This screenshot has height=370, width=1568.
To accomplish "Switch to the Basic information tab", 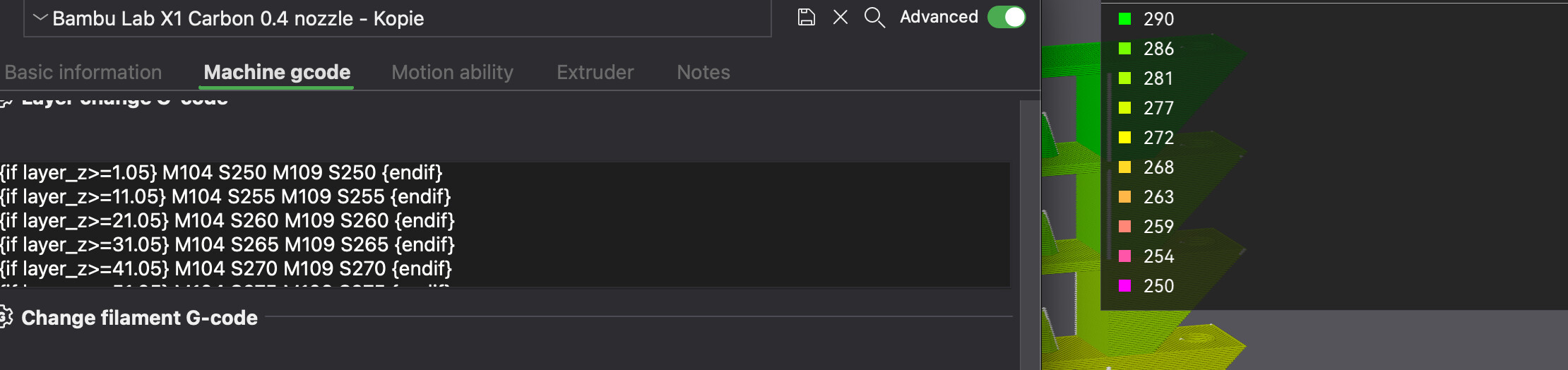I will [x=83, y=72].
